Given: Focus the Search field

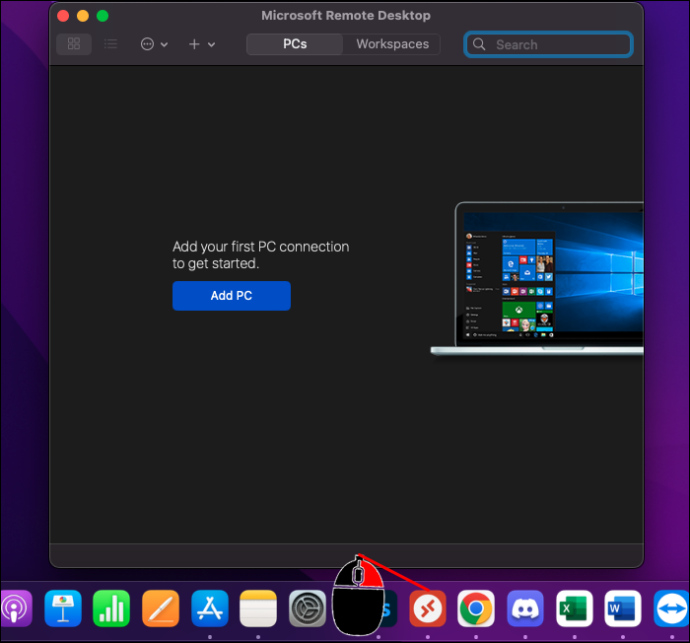Looking at the screenshot, I should (548, 44).
